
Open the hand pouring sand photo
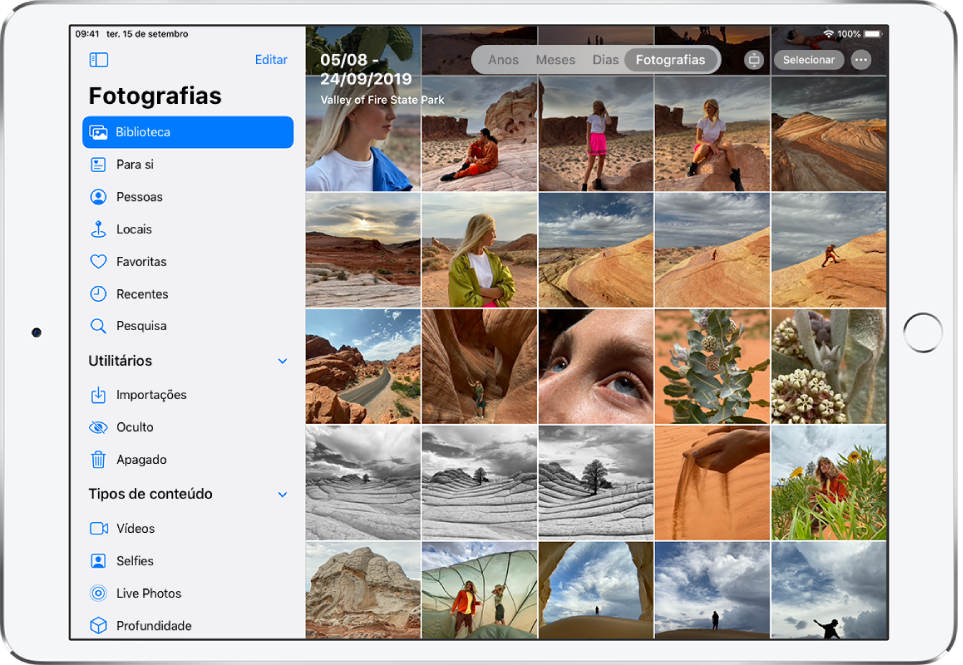[712, 483]
